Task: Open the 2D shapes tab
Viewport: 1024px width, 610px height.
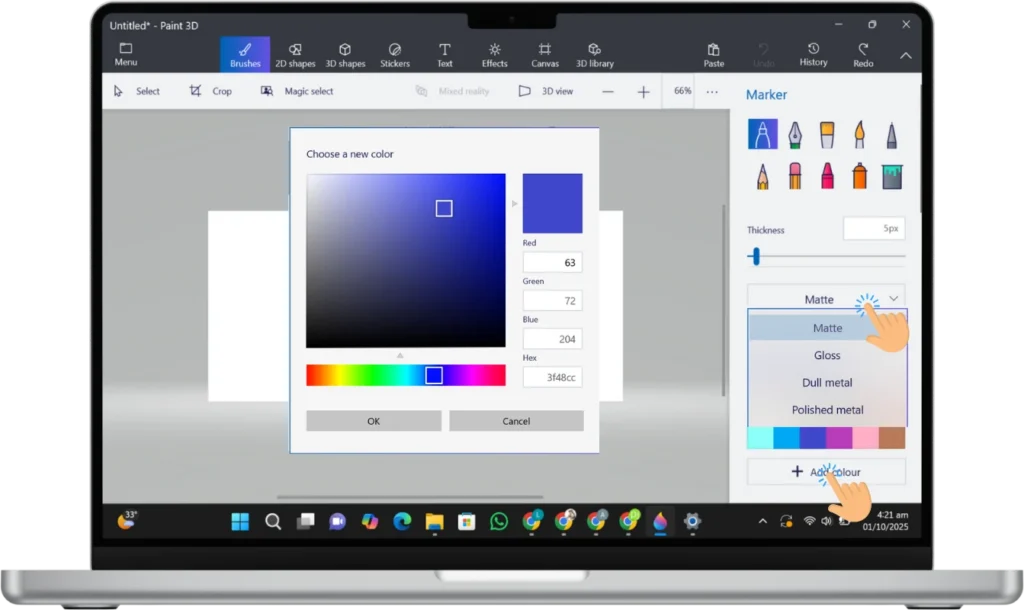Action: pos(295,53)
